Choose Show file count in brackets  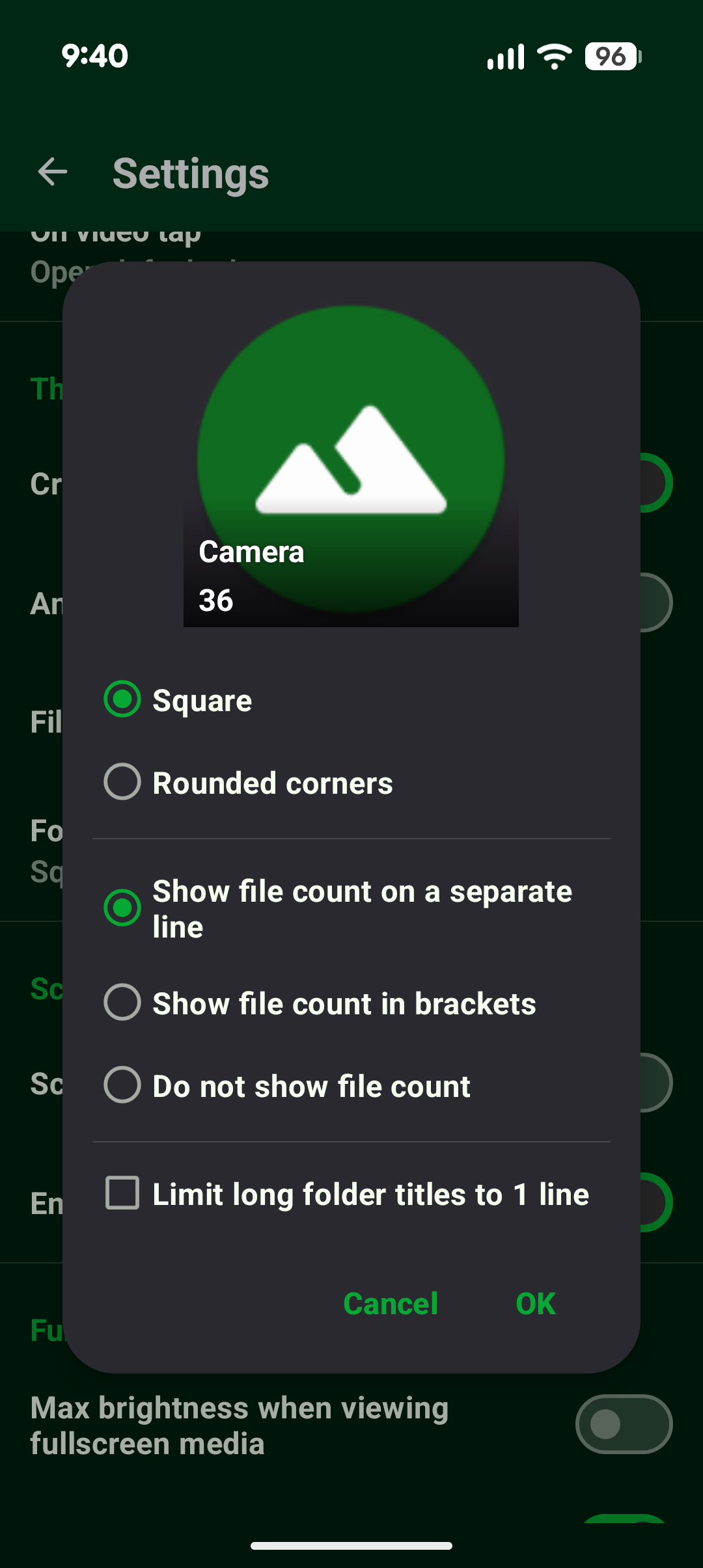click(320, 1003)
